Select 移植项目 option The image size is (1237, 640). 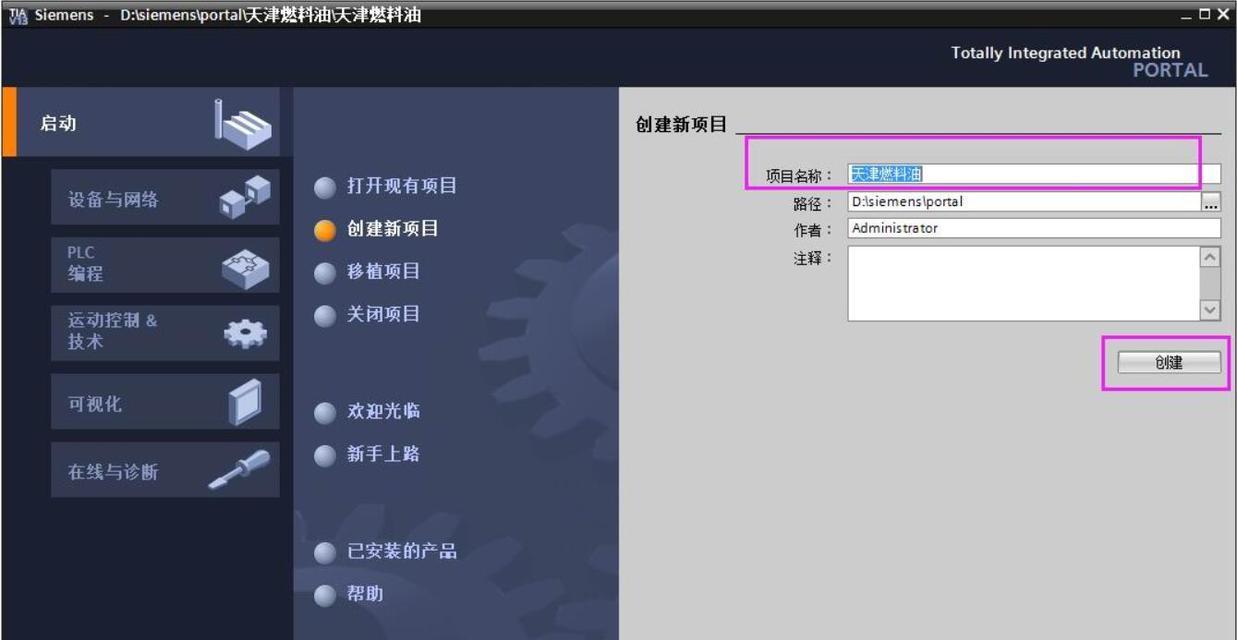coord(368,272)
